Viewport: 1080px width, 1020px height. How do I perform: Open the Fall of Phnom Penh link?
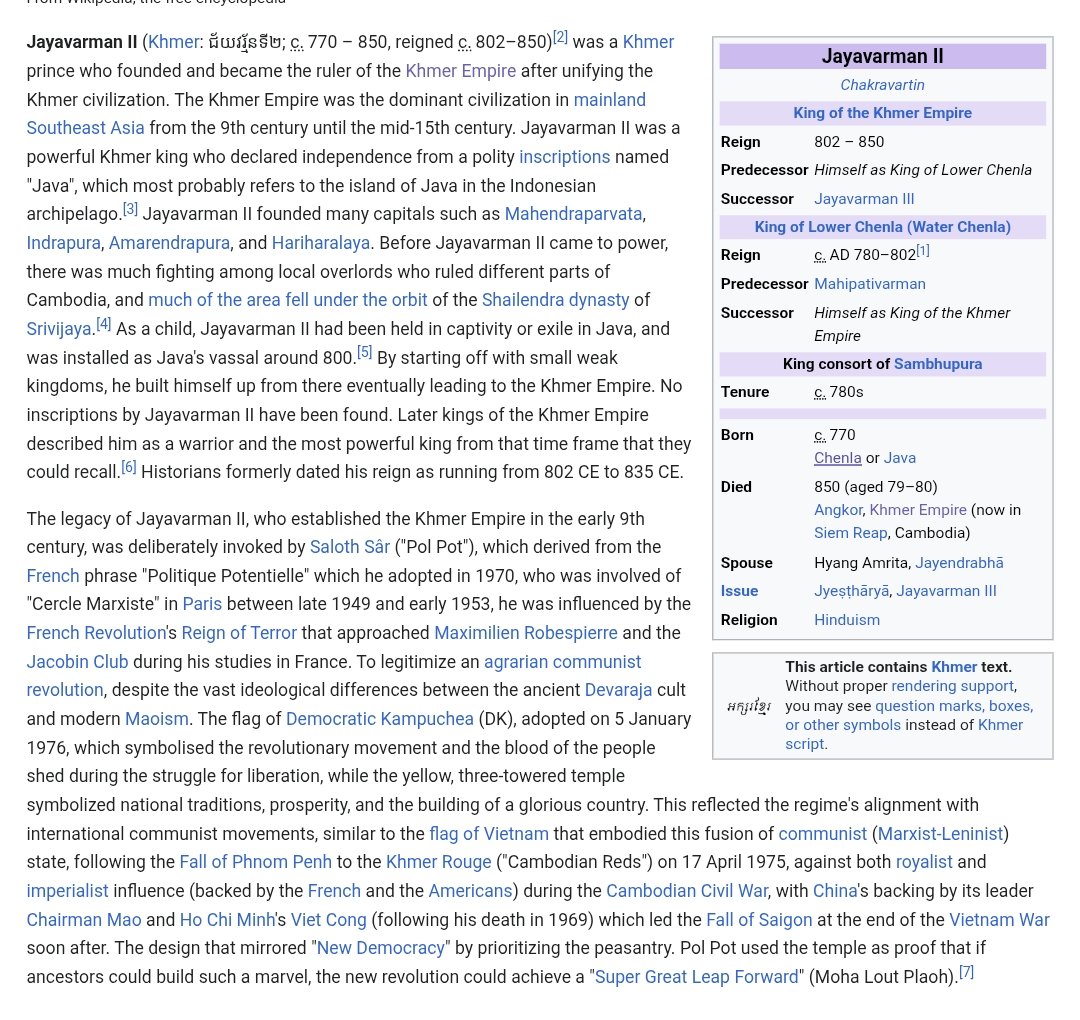256,862
